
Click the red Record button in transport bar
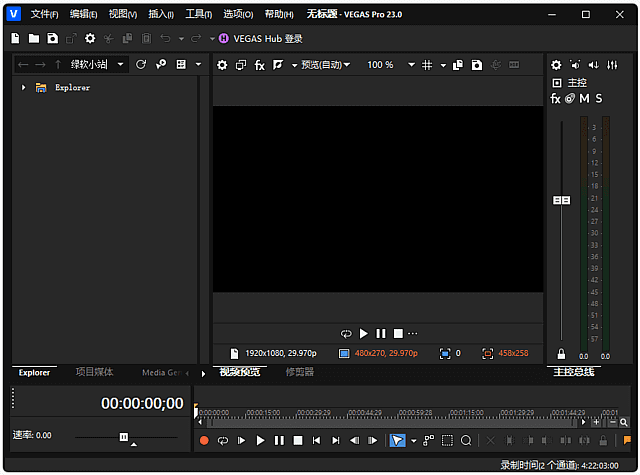click(204, 441)
